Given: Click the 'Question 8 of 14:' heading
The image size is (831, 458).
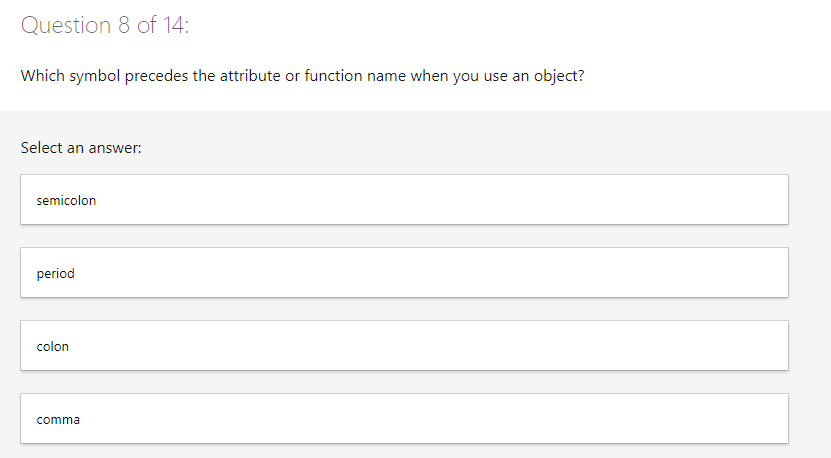Looking at the screenshot, I should 105,26.
